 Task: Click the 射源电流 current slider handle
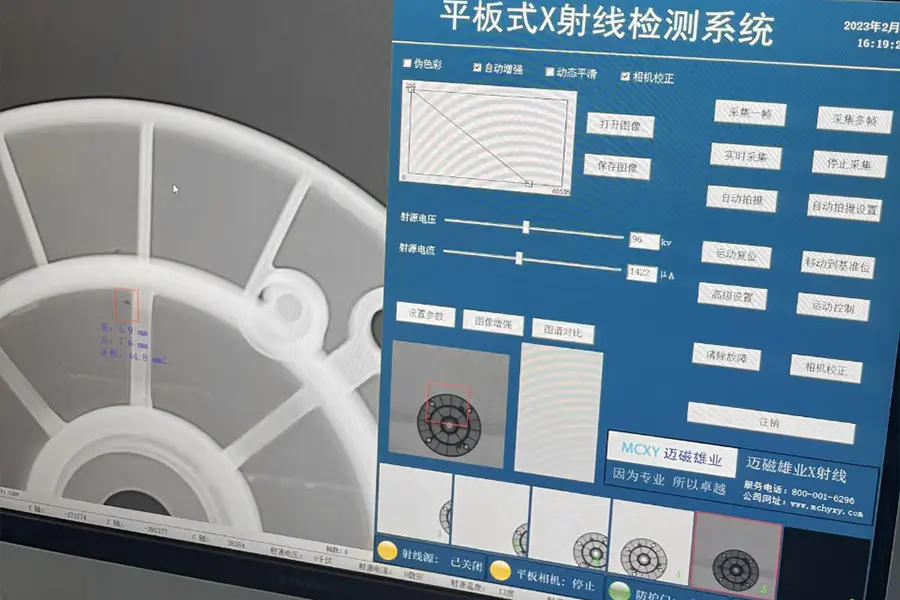coord(518,258)
